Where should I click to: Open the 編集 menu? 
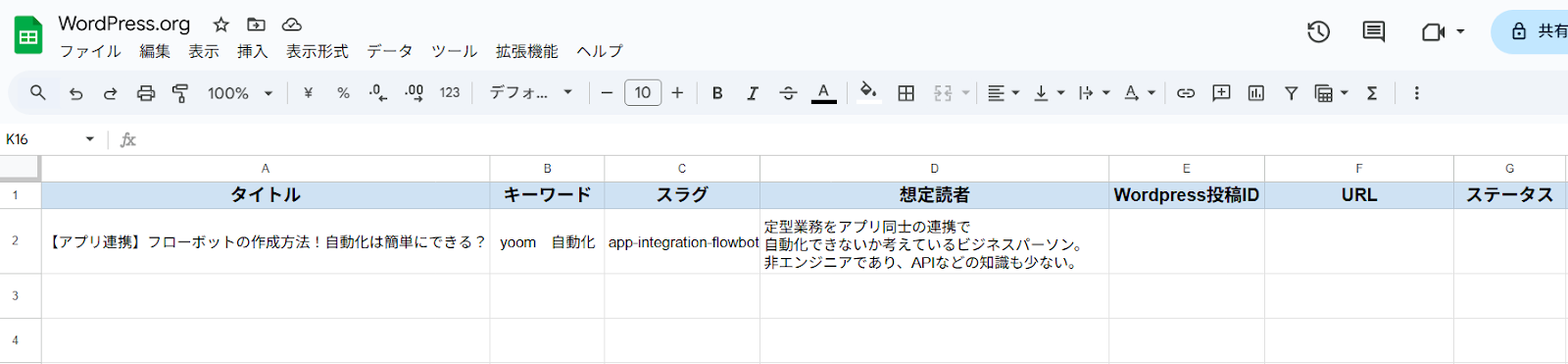pyautogui.click(x=155, y=51)
